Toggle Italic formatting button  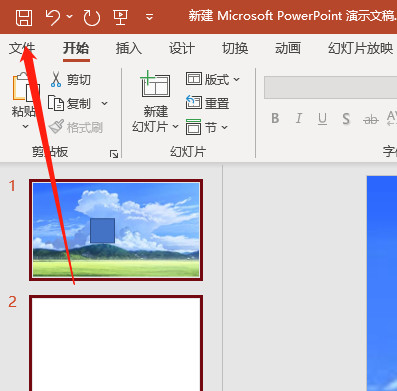(x=299, y=118)
